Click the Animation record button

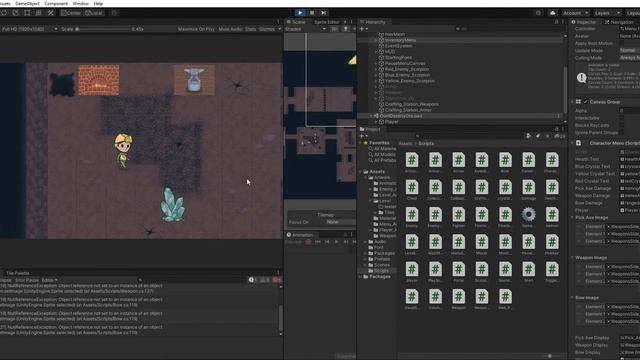tap(308, 242)
